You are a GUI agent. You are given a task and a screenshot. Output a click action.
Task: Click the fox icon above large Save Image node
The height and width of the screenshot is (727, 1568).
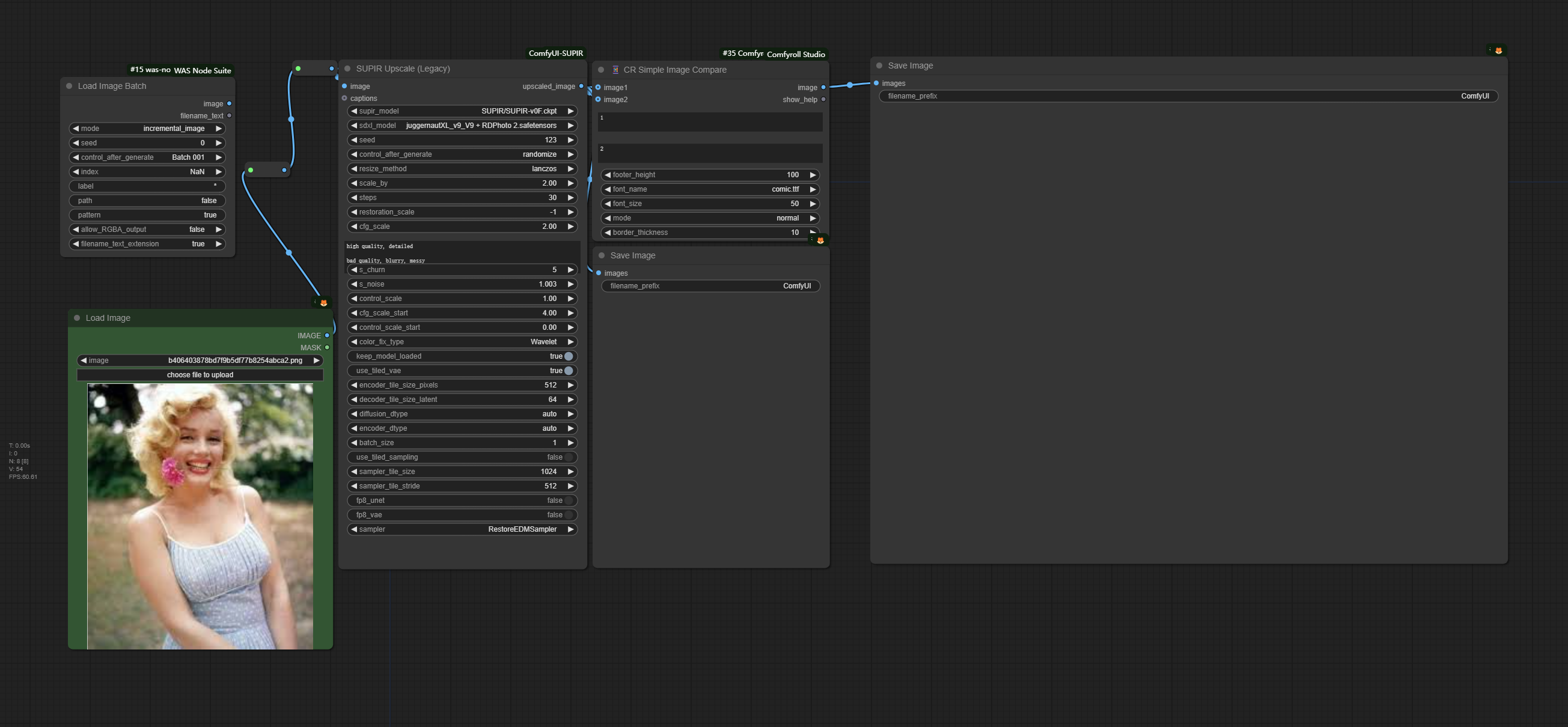coord(1498,50)
